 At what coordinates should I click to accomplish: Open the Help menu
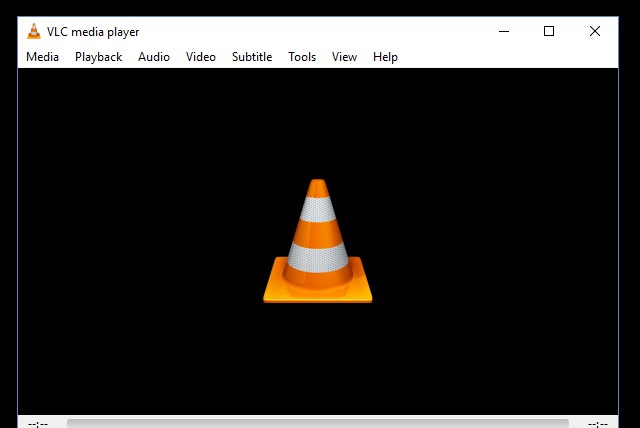tap(385, 57)
